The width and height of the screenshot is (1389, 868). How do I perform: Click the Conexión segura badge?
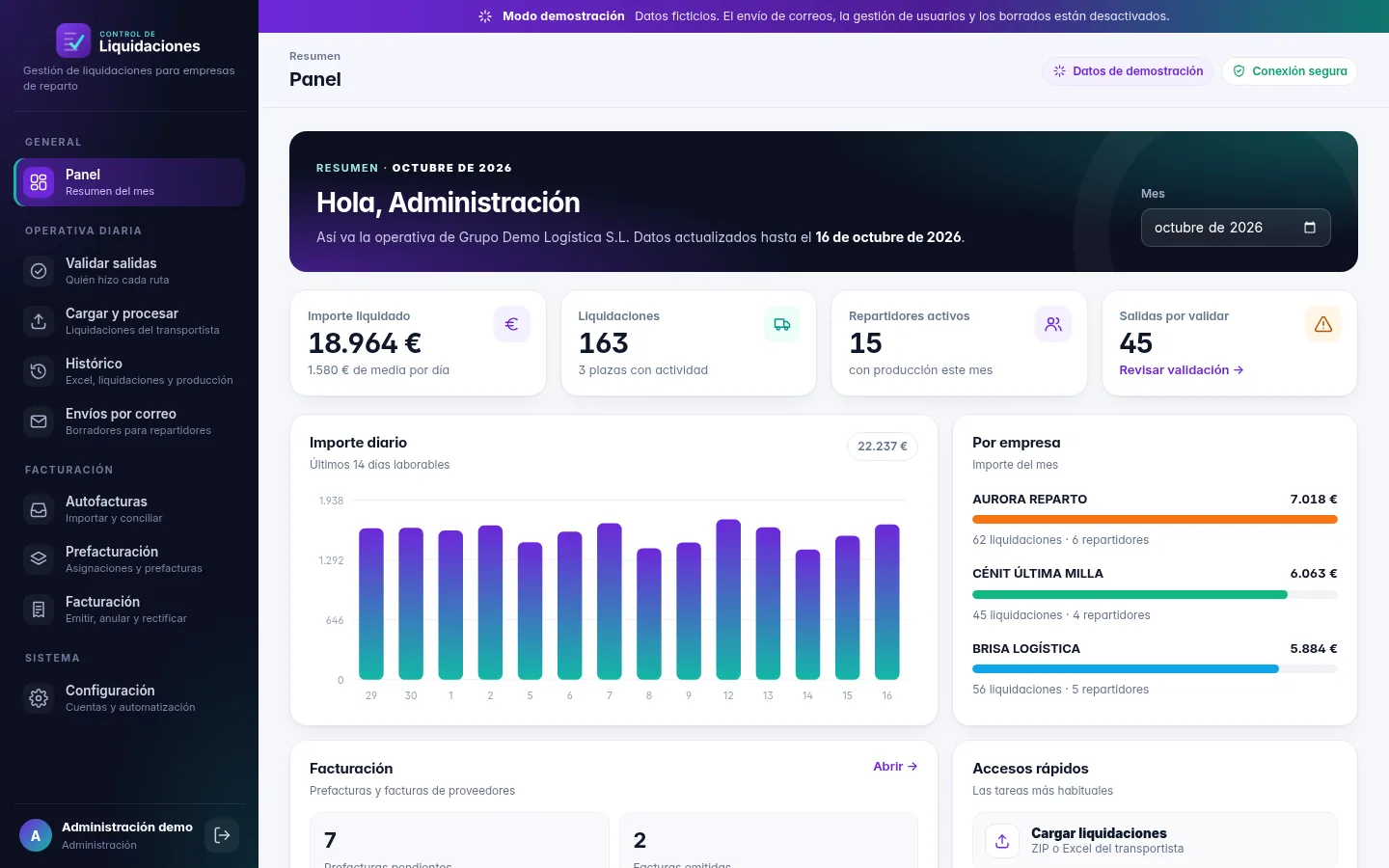point(1290,71)
